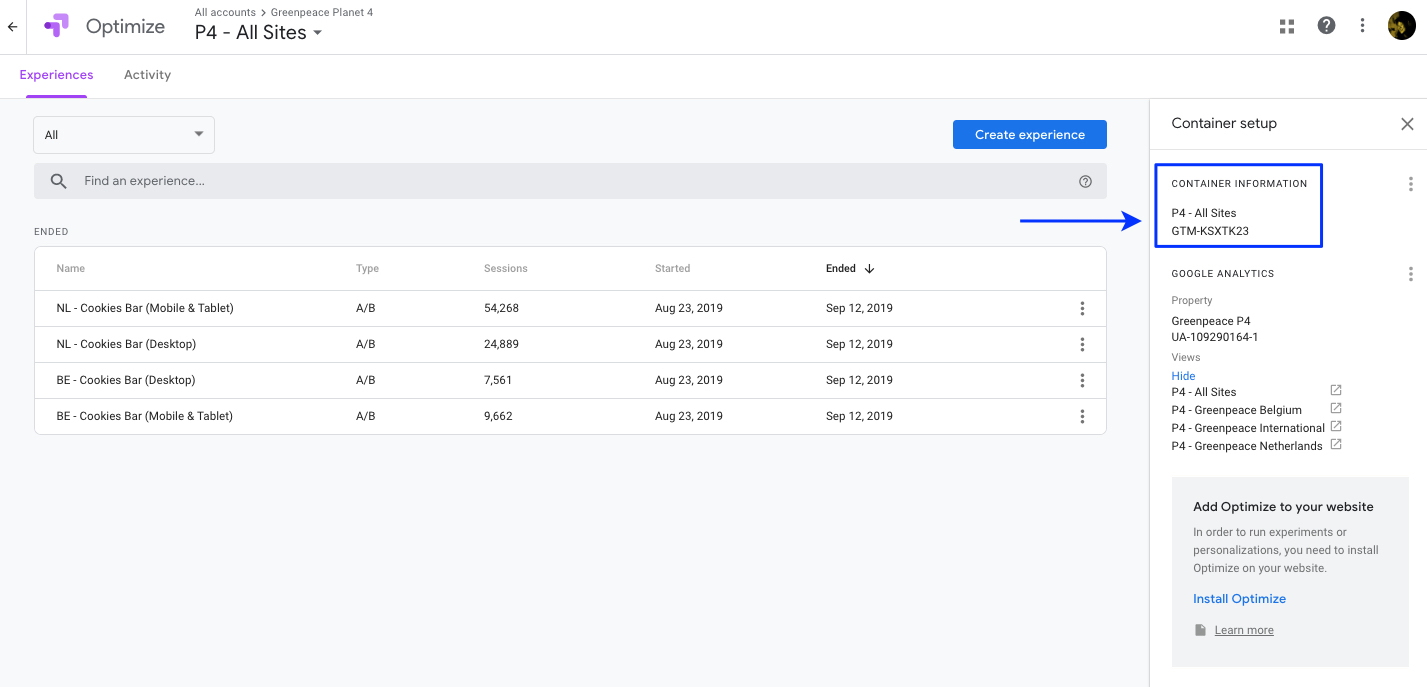Open Greenpeace Belgium view external link
The width and height of the screenshot is (1427, 687).
click(x=1335, y=409)
